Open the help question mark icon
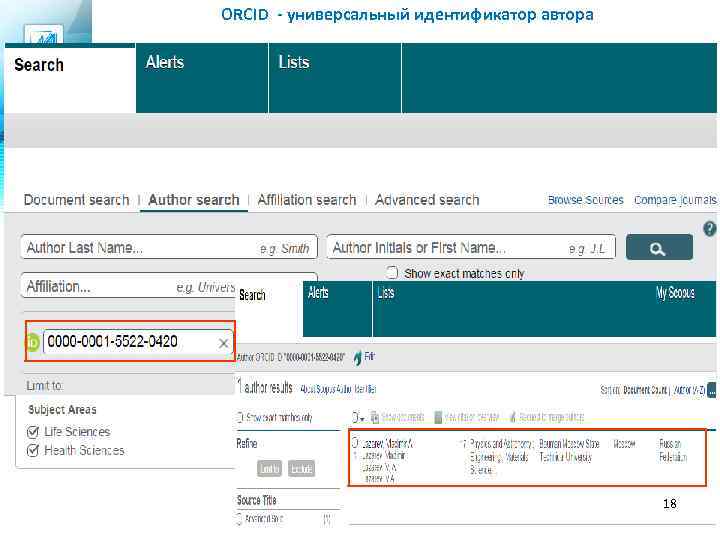This screenshot has height=540, width=720. [710, 228]
